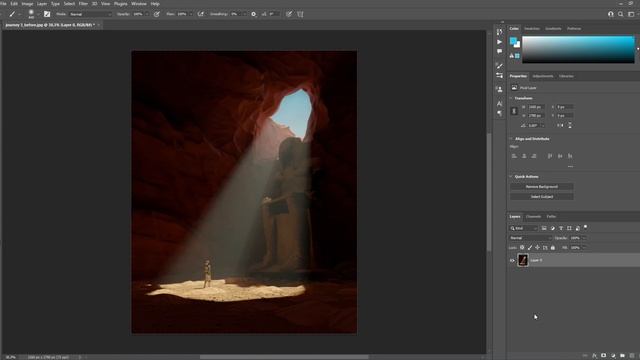640x360 pixels.
Task: Open the layer blending mode Normal dropdown
Action: coord(530,238)
